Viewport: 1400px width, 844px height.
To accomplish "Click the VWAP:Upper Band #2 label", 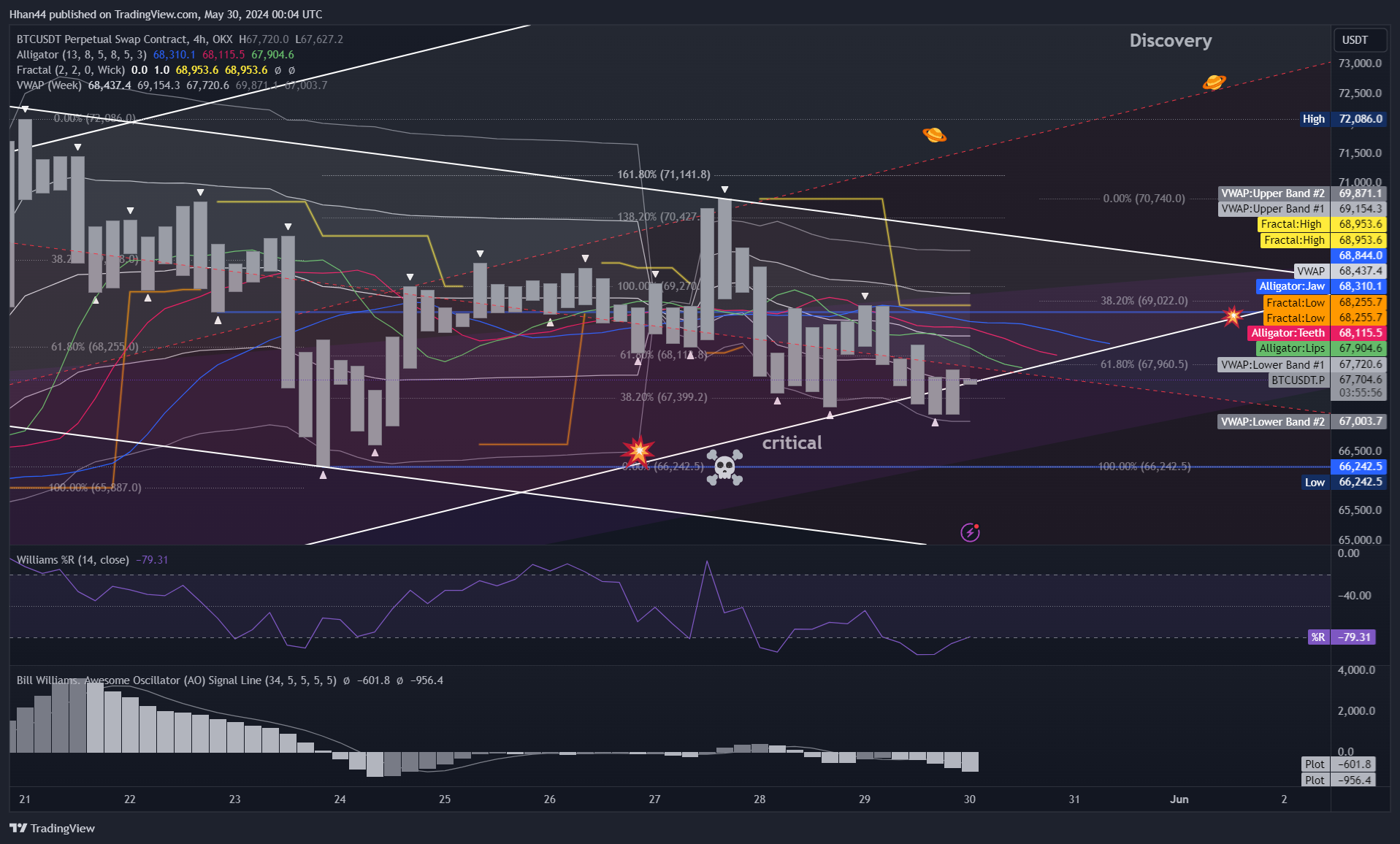I will [x=1301, y=193].
